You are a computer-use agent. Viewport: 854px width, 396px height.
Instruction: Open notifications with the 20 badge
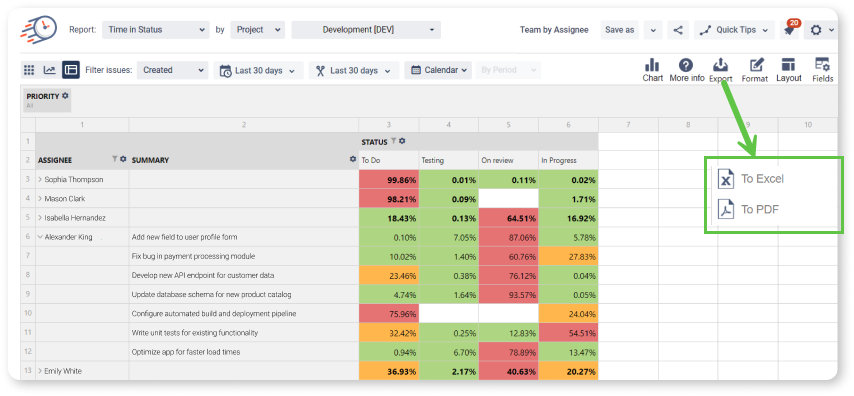click(789, 29)
